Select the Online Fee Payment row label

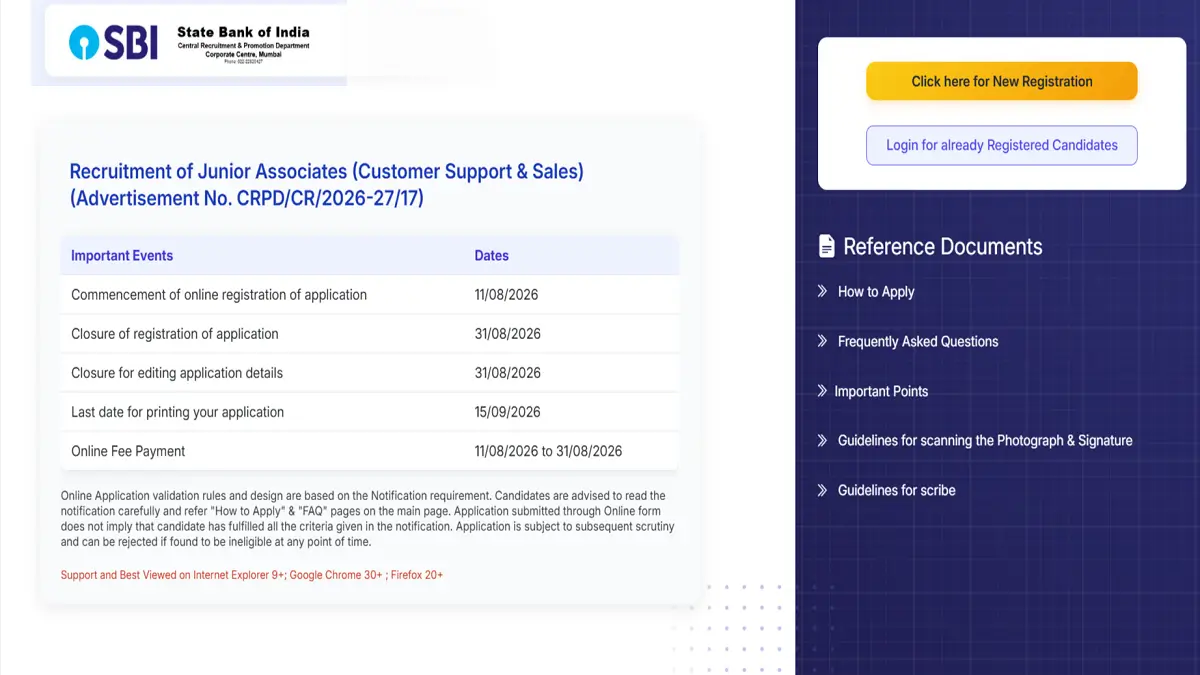tap(128, 451)
